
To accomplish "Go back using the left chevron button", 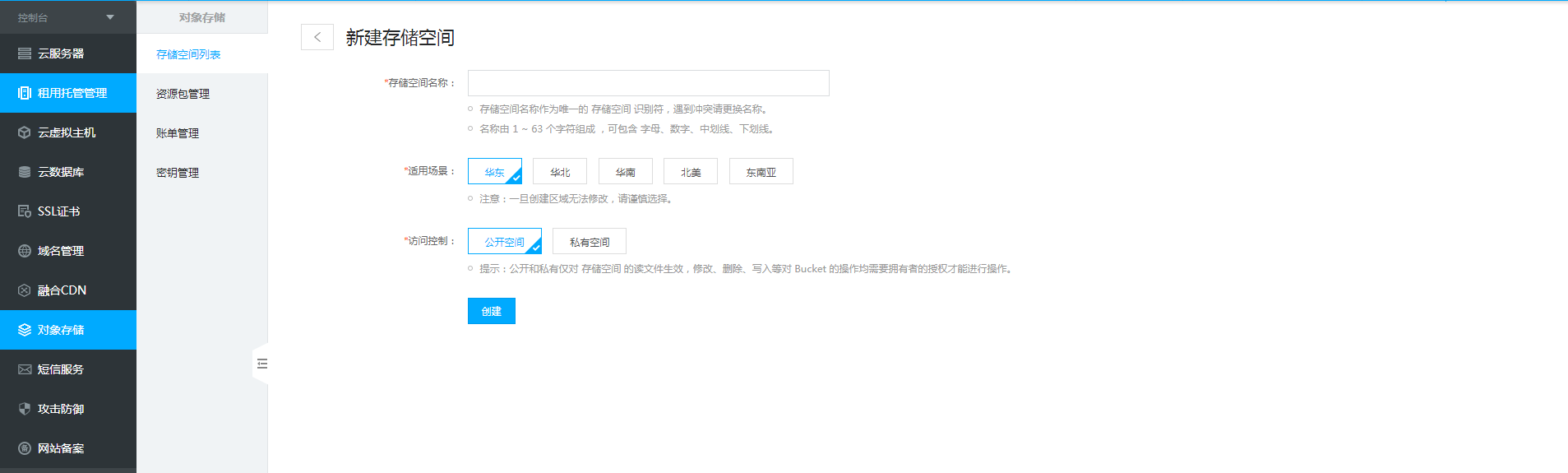I will pos(317,37).
